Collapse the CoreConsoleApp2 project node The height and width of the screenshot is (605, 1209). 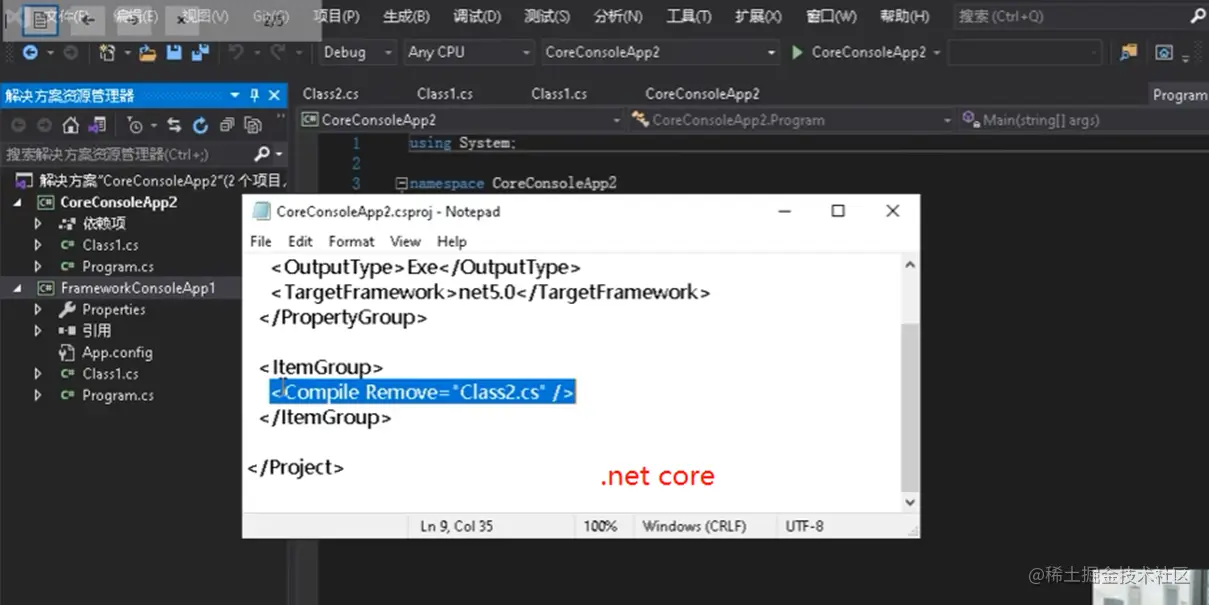(18, 202)
